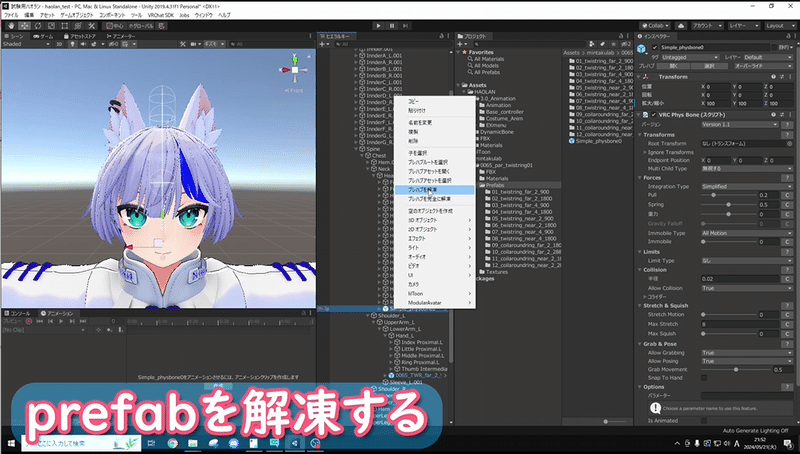Choose the Unpack Prefab Completely context entry
Screen dimensions: 800x454
[434, 199]
